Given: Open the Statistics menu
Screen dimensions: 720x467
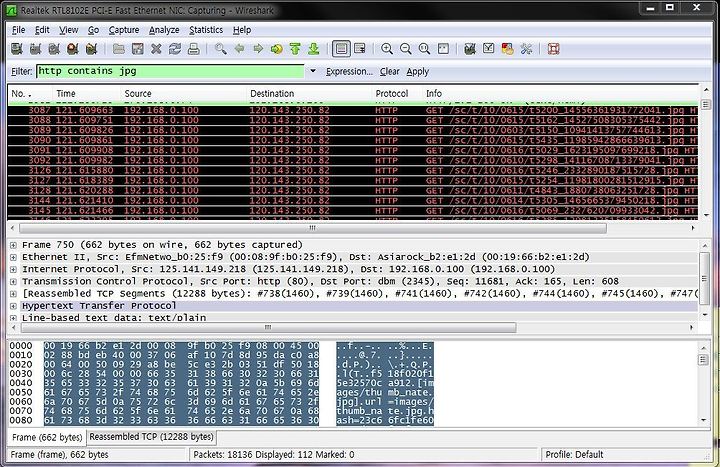Looking at the screenshot, I should [x=206, y=30].
